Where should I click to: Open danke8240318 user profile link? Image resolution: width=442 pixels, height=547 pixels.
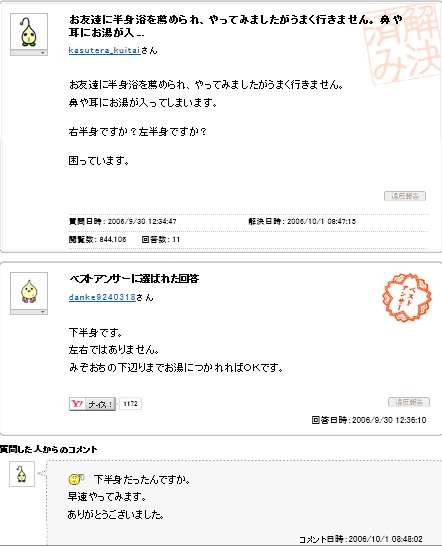(102, 298)
